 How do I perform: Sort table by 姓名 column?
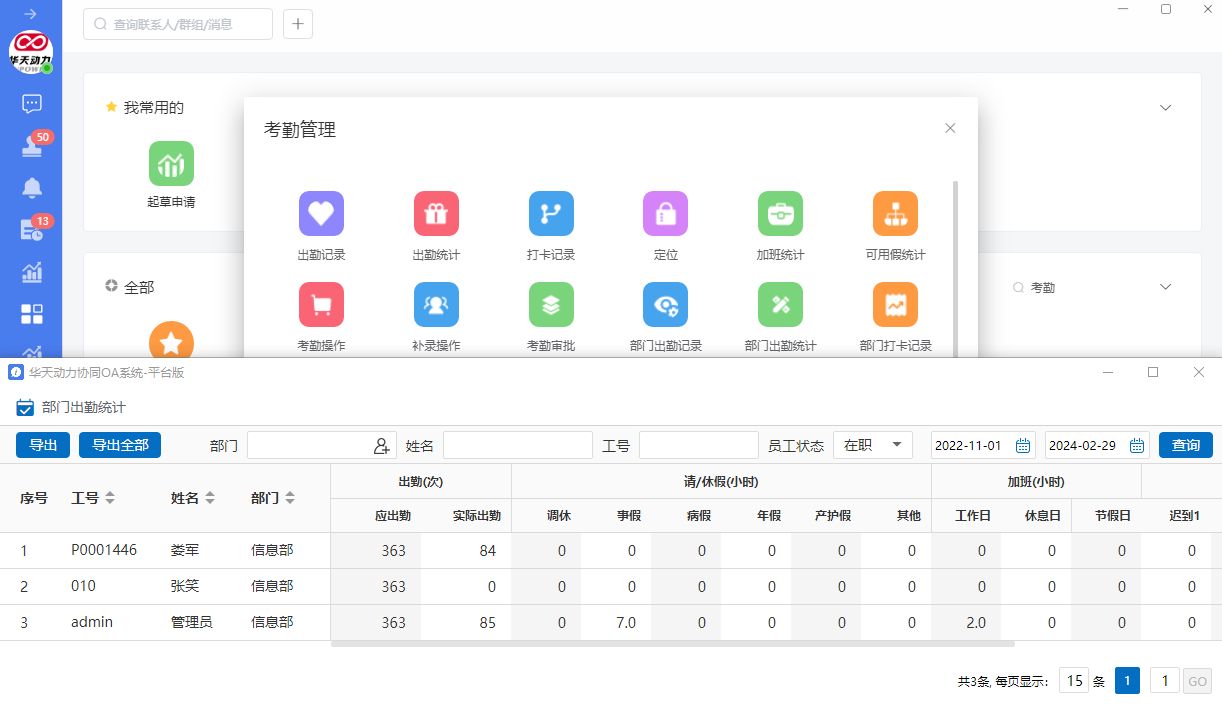210,498
